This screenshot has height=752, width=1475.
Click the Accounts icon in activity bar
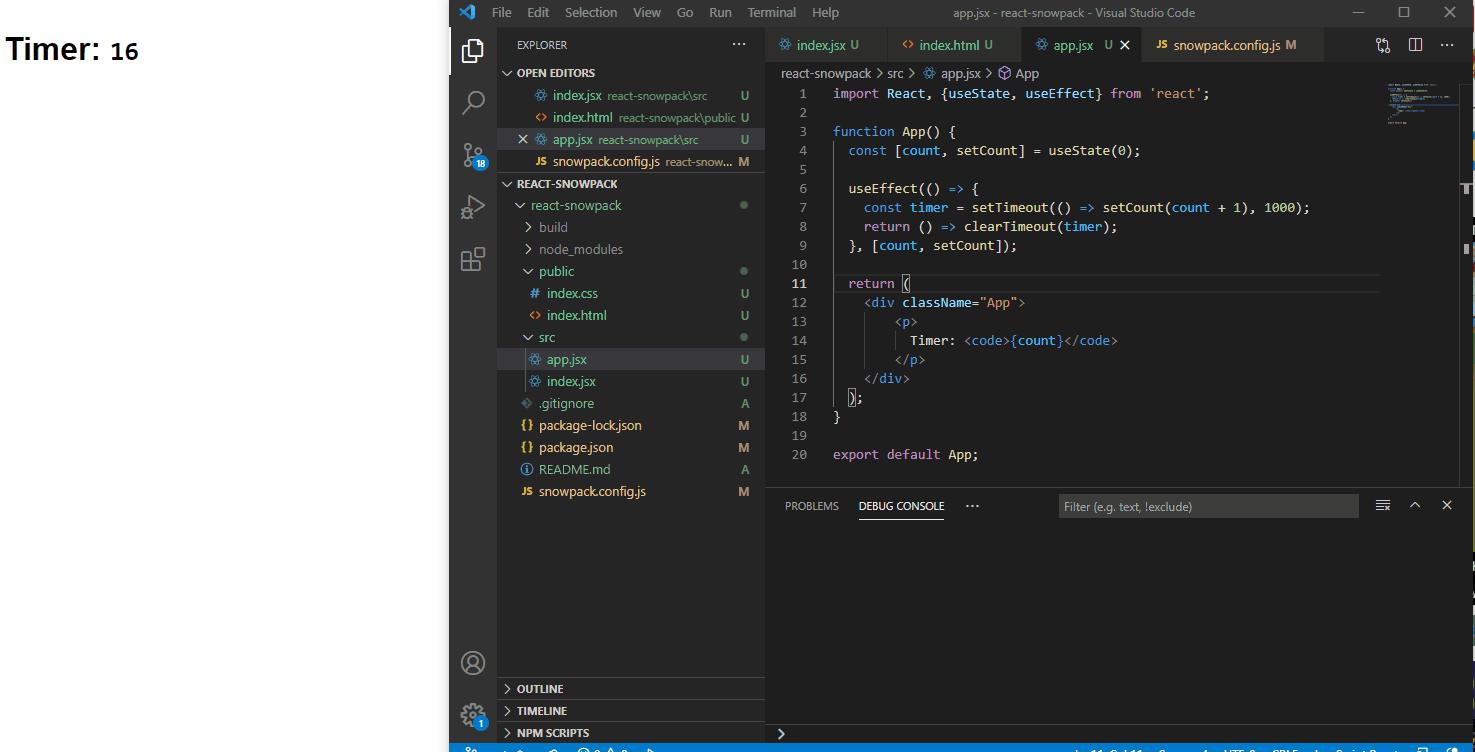click(x=473, y=663)
